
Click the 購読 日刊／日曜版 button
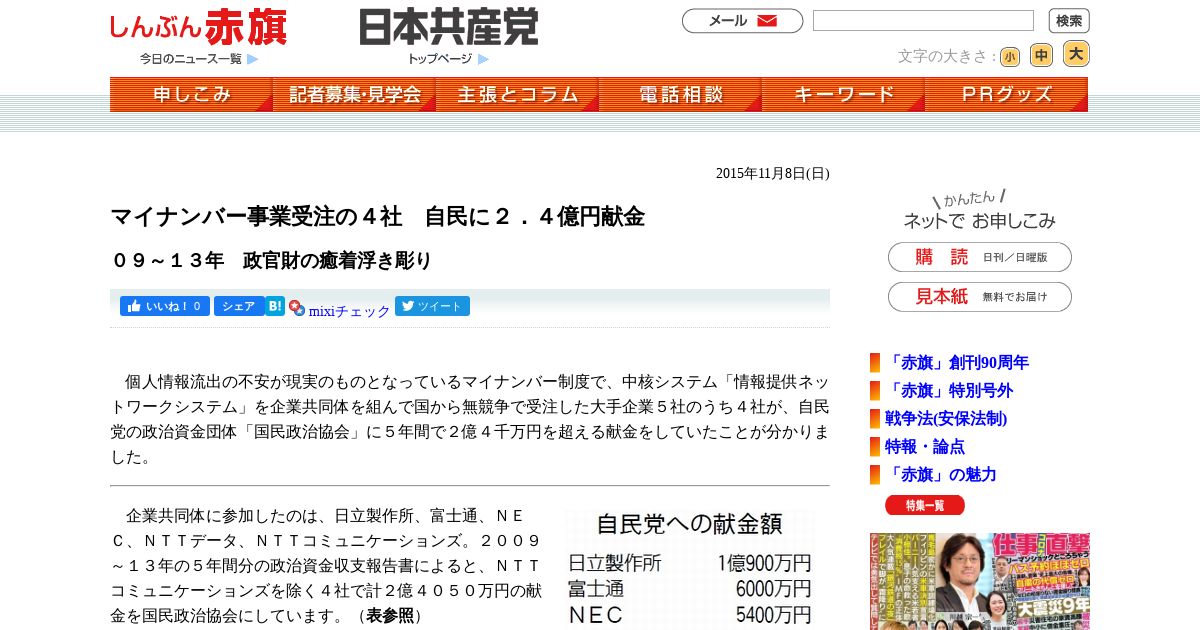(x=980, y=257)
